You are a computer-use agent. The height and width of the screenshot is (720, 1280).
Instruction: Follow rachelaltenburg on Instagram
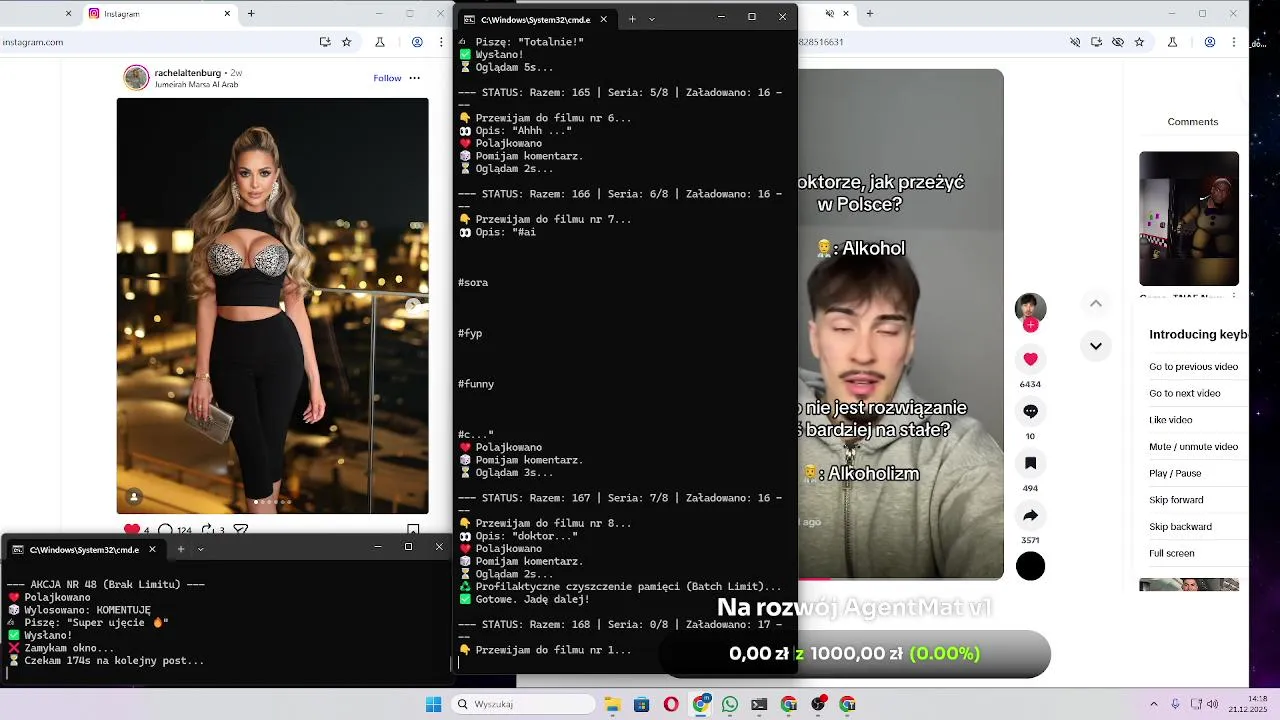pos(387,78)
